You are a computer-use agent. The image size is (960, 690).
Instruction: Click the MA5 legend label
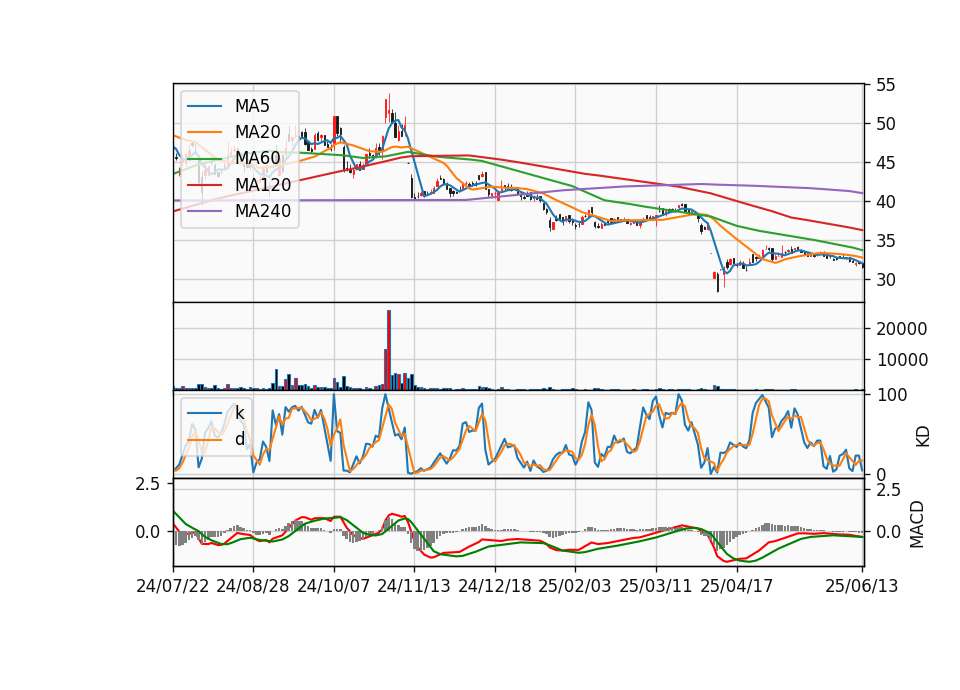[252, 106]
